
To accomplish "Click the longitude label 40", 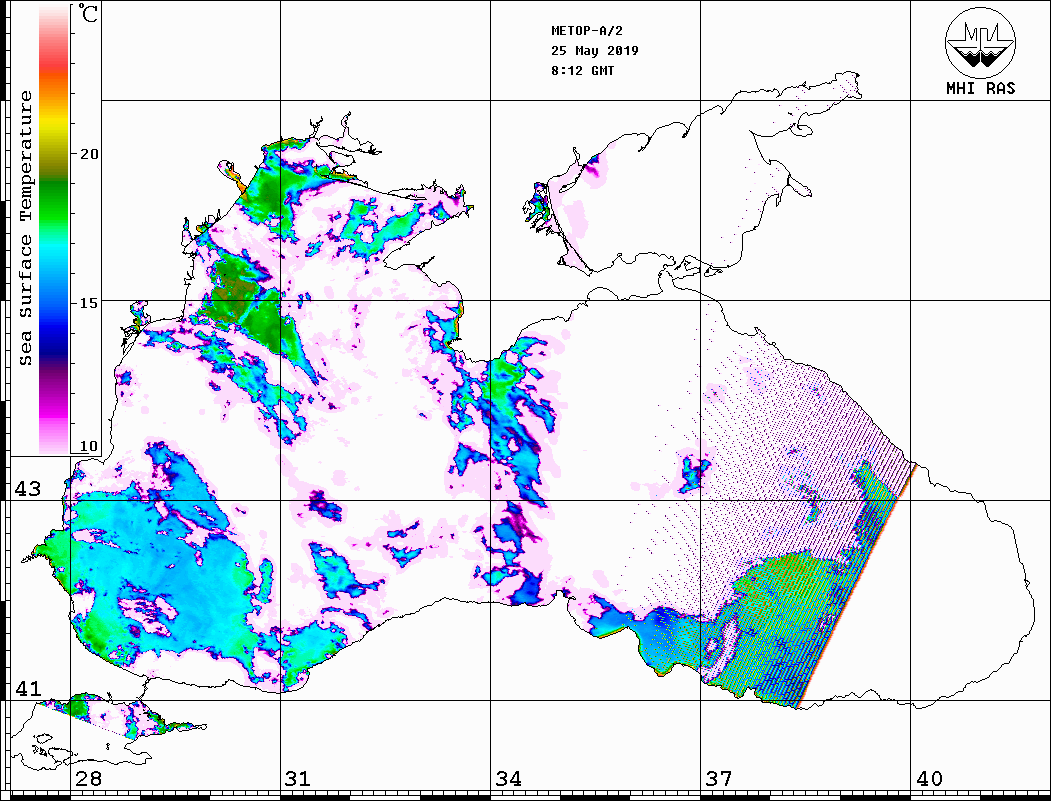I will tap(929, 778).
